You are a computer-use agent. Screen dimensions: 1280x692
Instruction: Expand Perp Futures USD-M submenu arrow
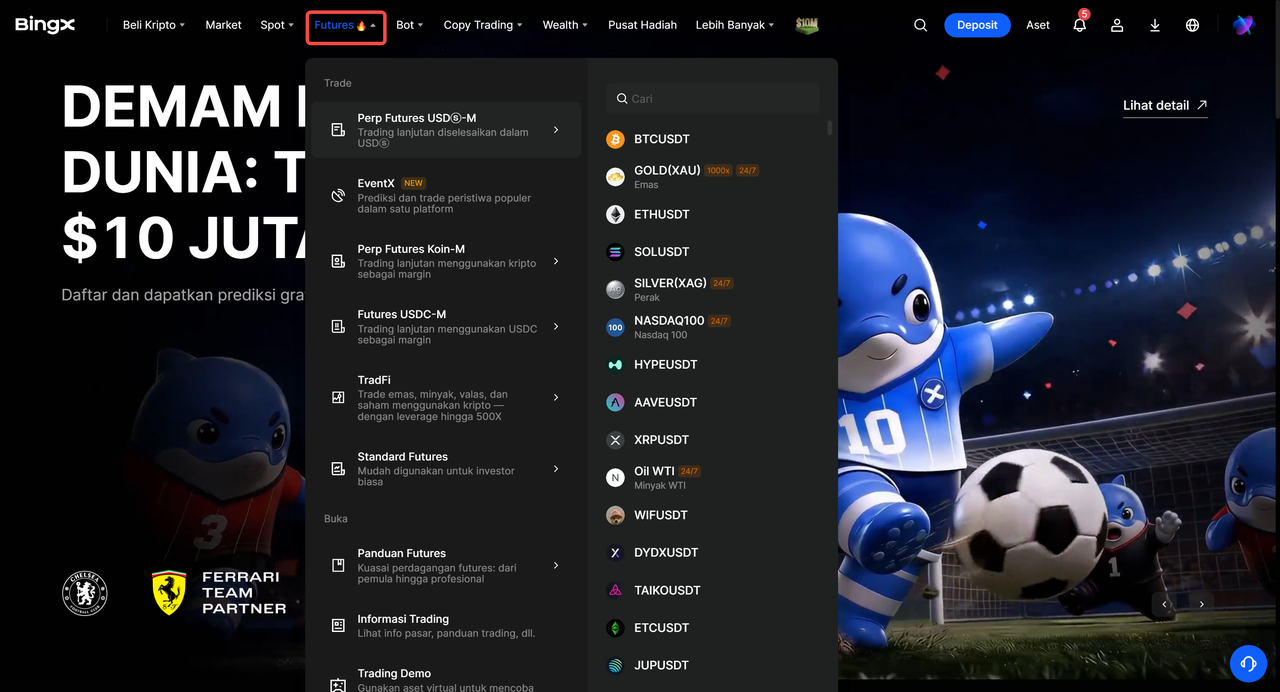click(x=556, y=130)
